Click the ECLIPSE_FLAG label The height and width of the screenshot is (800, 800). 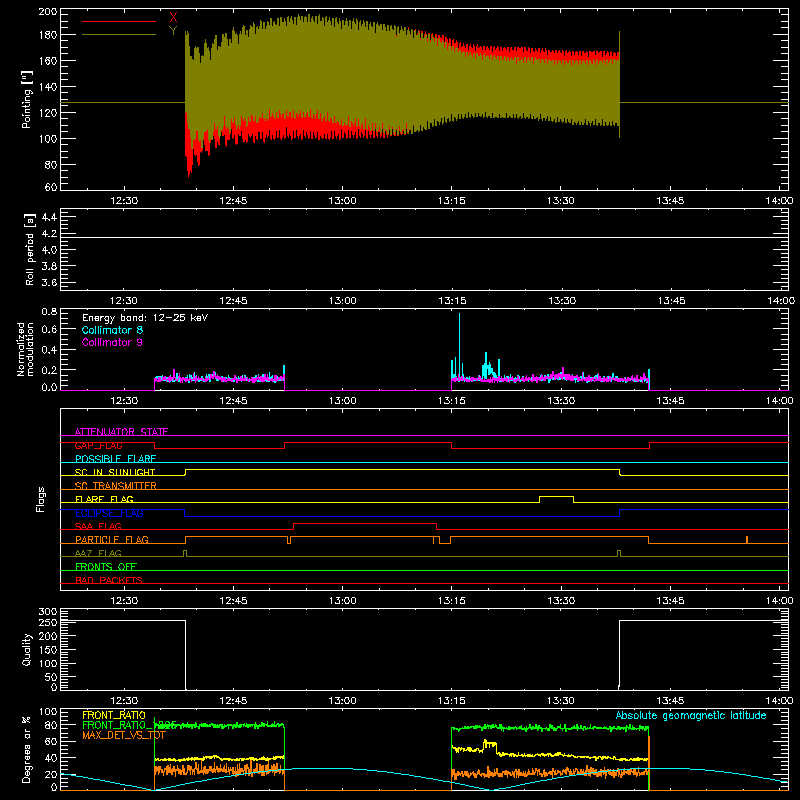click(x=109, y=513)
